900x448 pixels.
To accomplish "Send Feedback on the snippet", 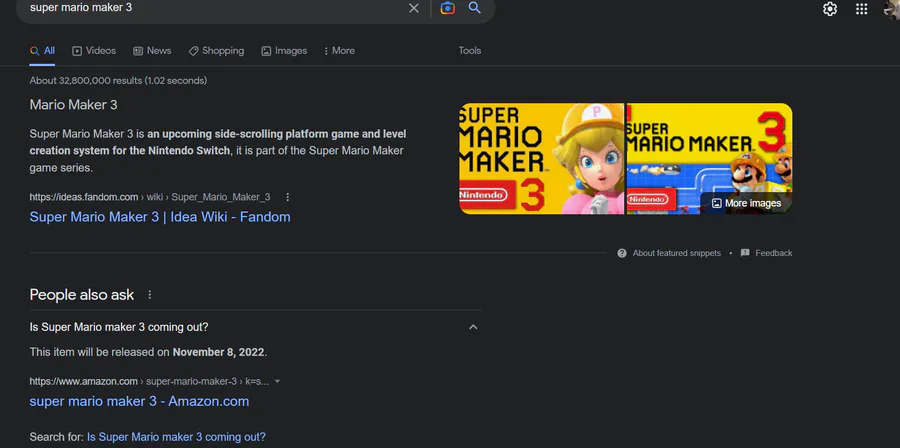I will (774, 253).
